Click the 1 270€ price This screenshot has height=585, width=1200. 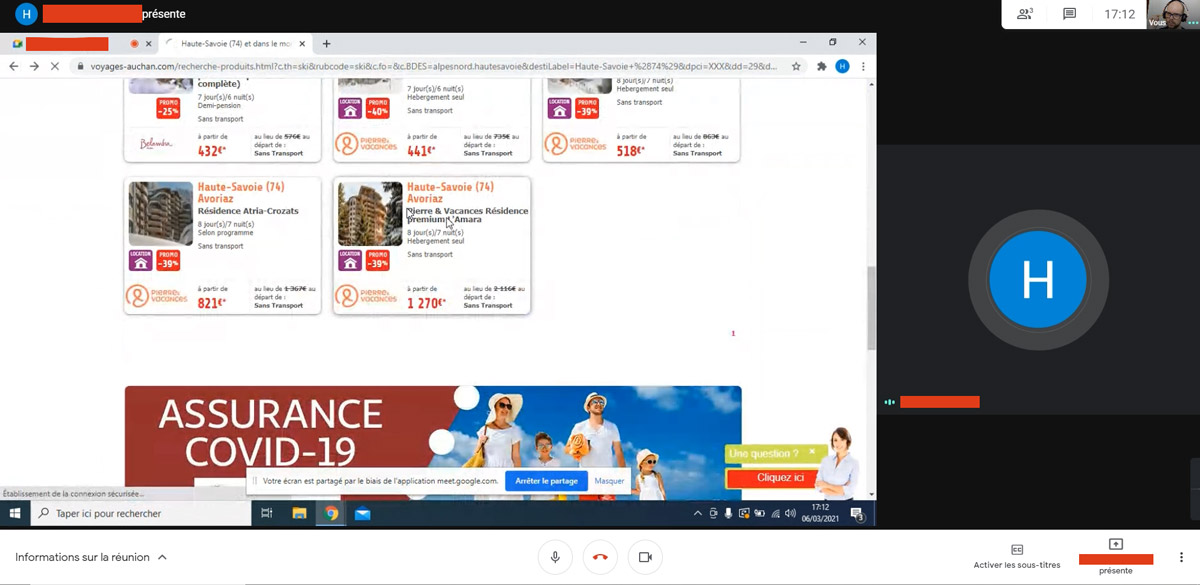(x=428, y=302)
